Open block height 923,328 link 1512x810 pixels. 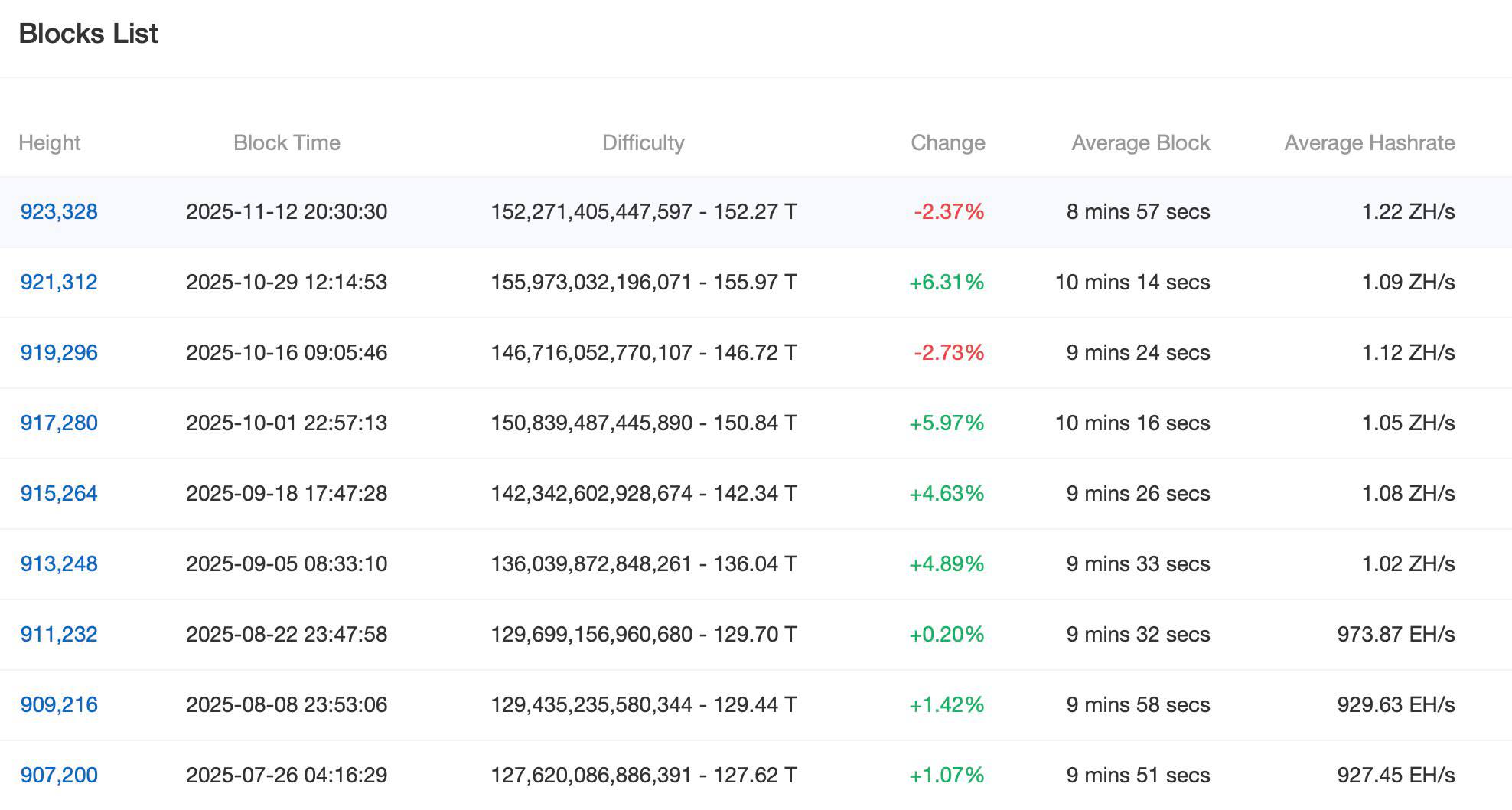click(59, 212)
